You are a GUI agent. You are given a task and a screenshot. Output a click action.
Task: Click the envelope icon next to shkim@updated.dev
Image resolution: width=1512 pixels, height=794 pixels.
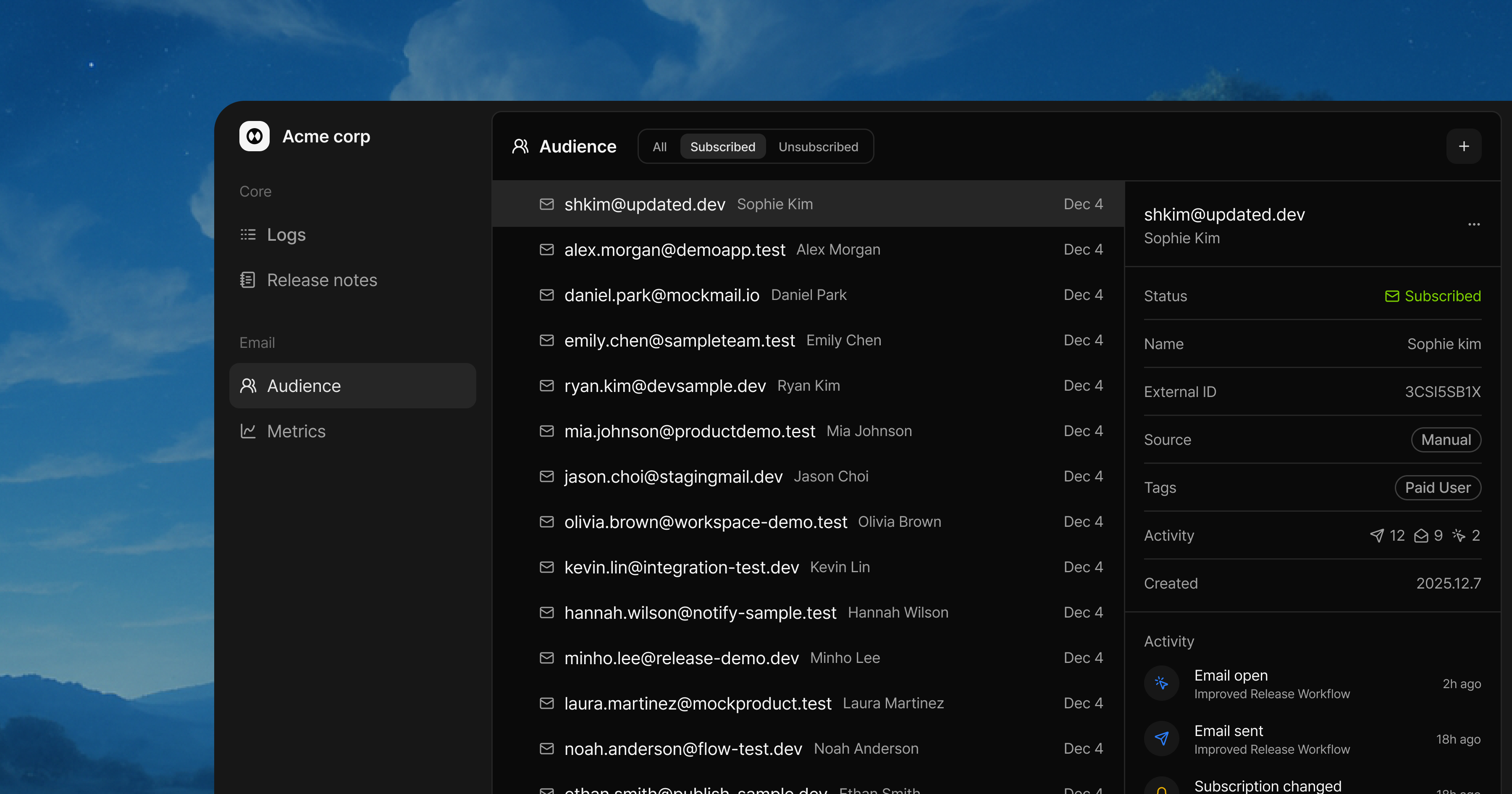pyautogui.click(x=546, y=204)
